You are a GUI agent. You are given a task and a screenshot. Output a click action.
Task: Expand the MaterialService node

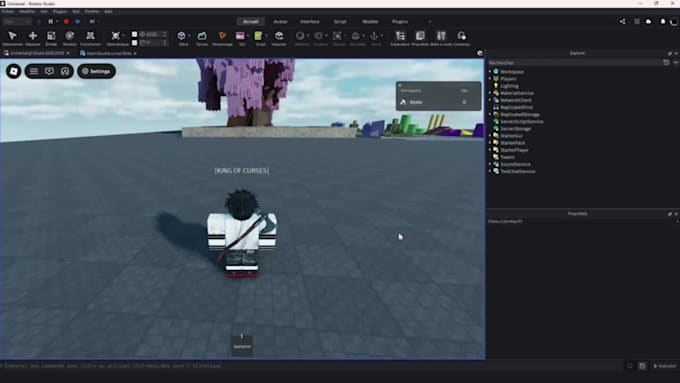tap(490, 93)
